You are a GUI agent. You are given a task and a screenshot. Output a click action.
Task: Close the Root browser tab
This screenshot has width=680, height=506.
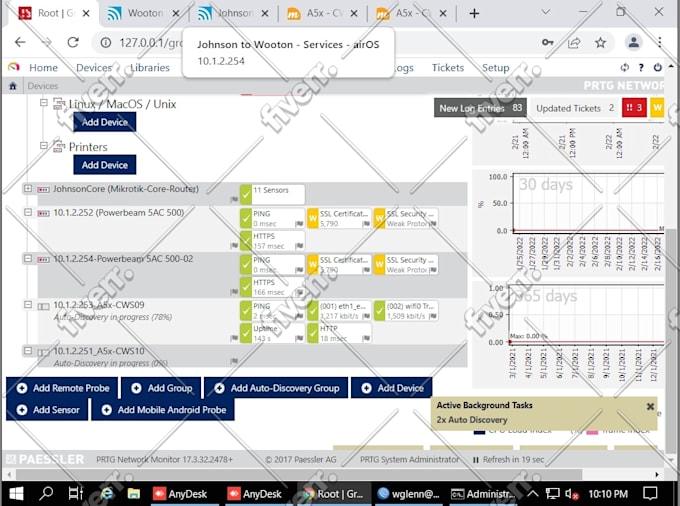tap(86, 13)
